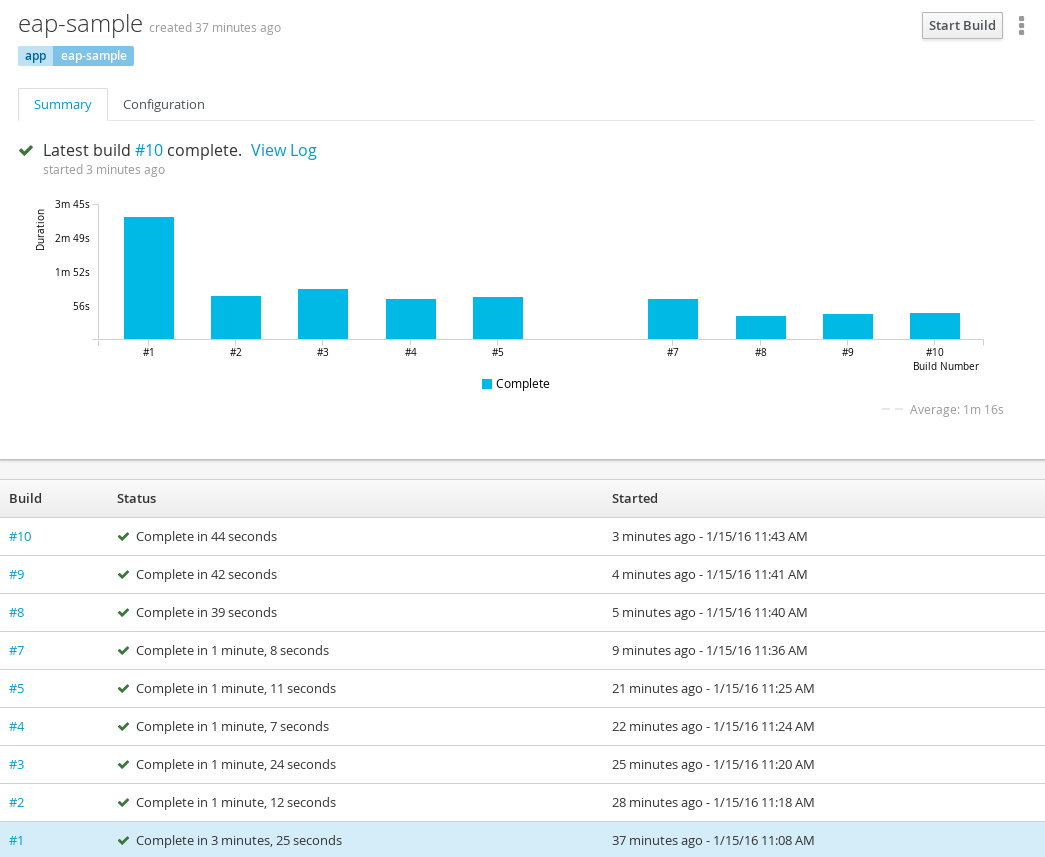Open latest build #10 link in status line

[x=148, y=150]
